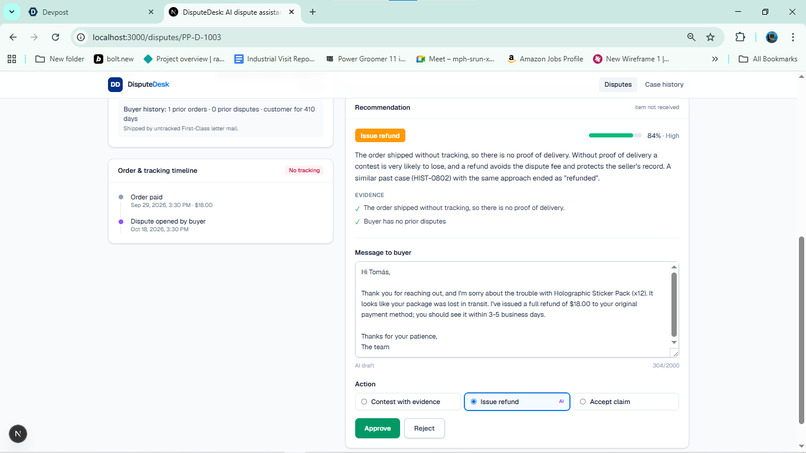Reject the recommendation
This screenshot has height=453, width=806.
click(424, 428)
